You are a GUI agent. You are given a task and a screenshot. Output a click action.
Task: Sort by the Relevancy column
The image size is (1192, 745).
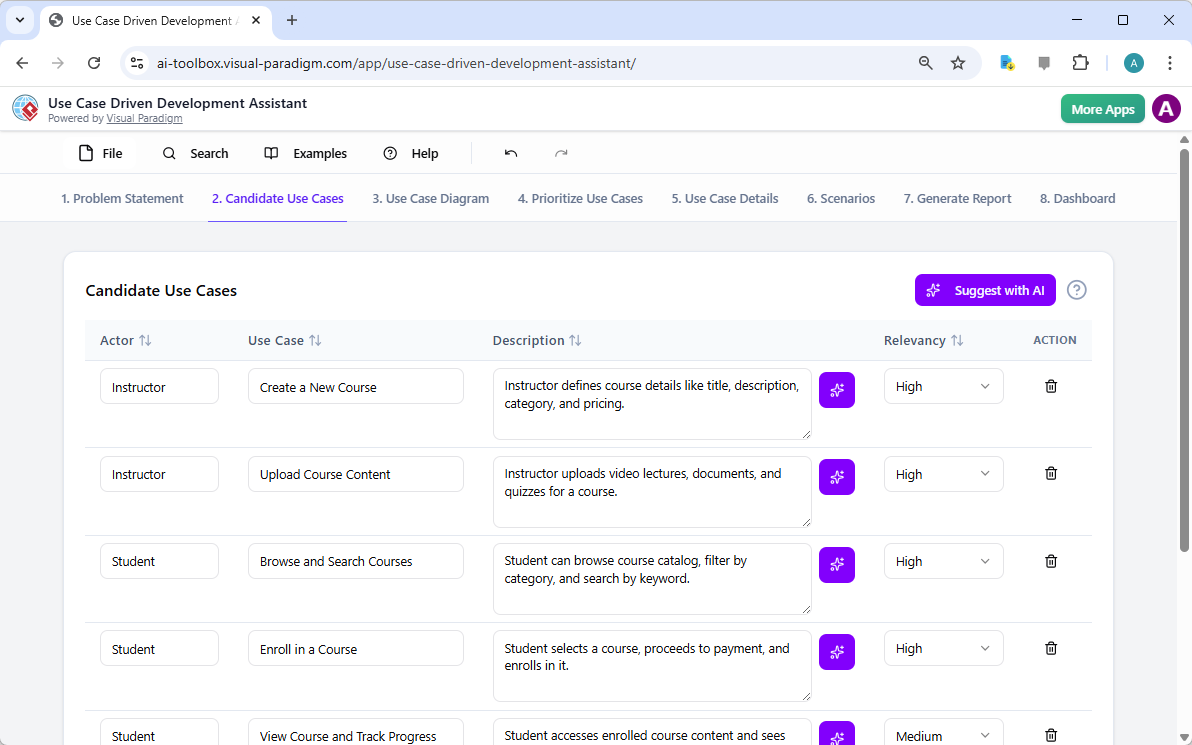957,340
